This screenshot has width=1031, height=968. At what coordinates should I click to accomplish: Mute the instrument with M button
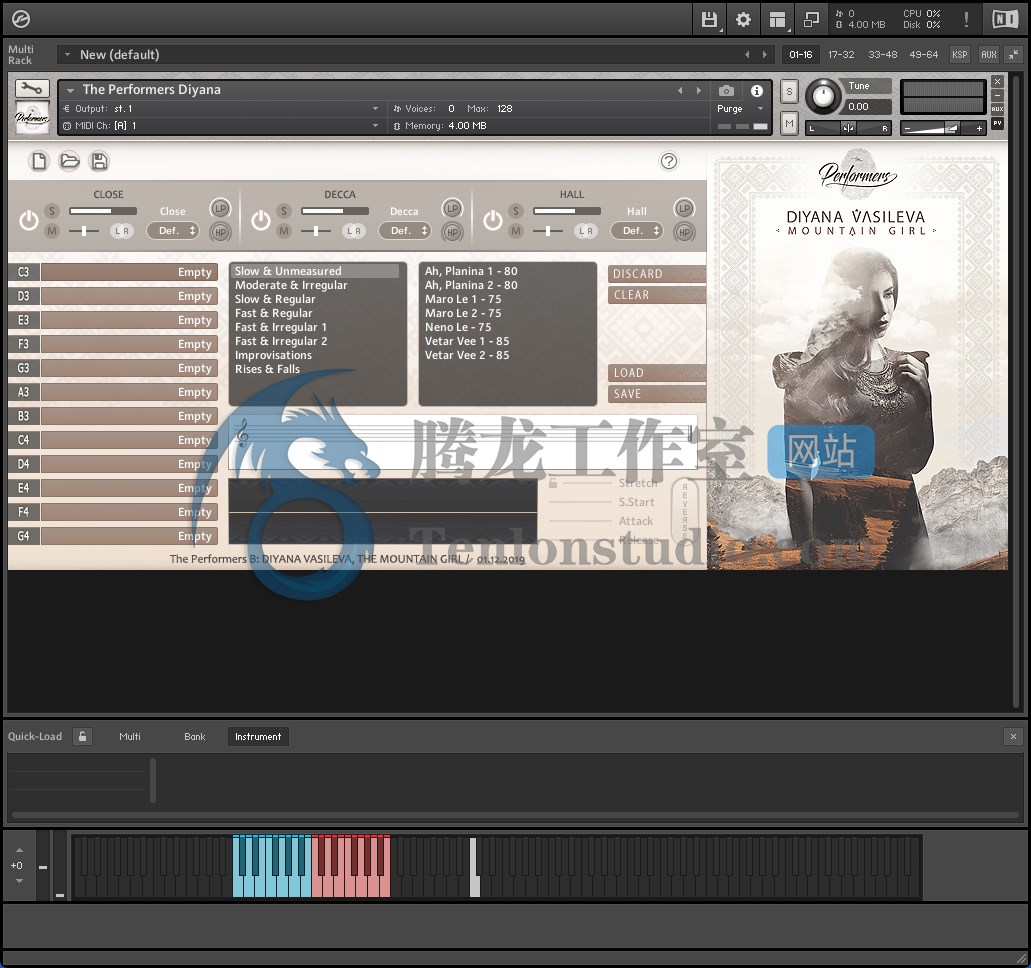coord(789,124)
